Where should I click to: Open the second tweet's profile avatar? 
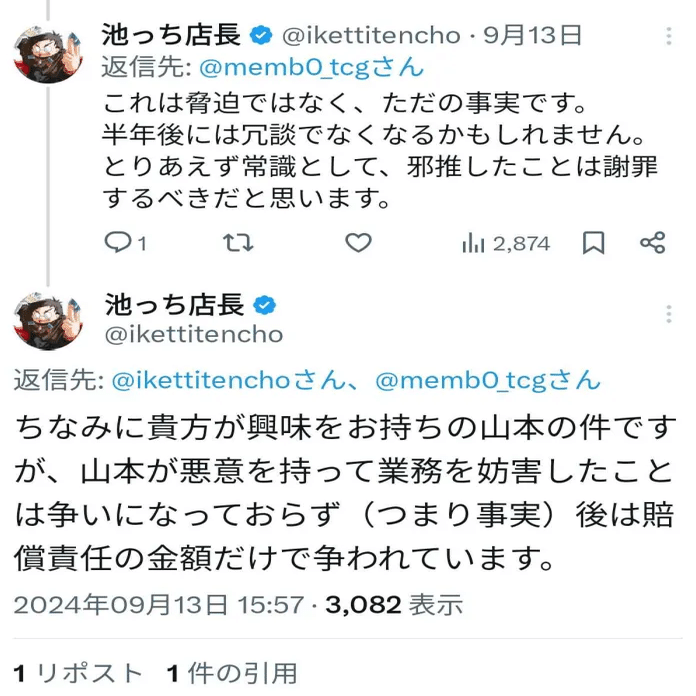[47, 321]
